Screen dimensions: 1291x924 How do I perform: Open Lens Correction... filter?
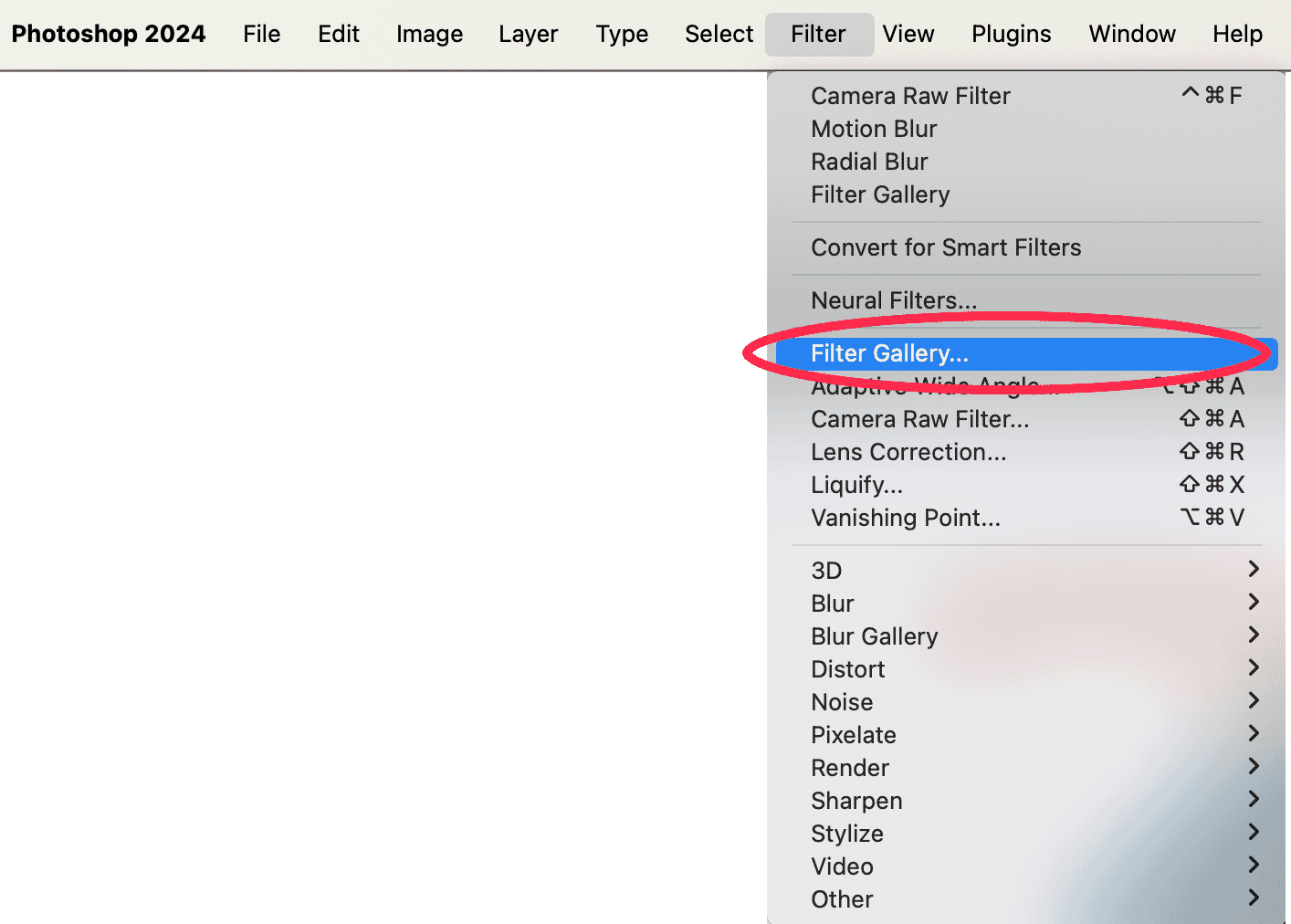(908, 452)
